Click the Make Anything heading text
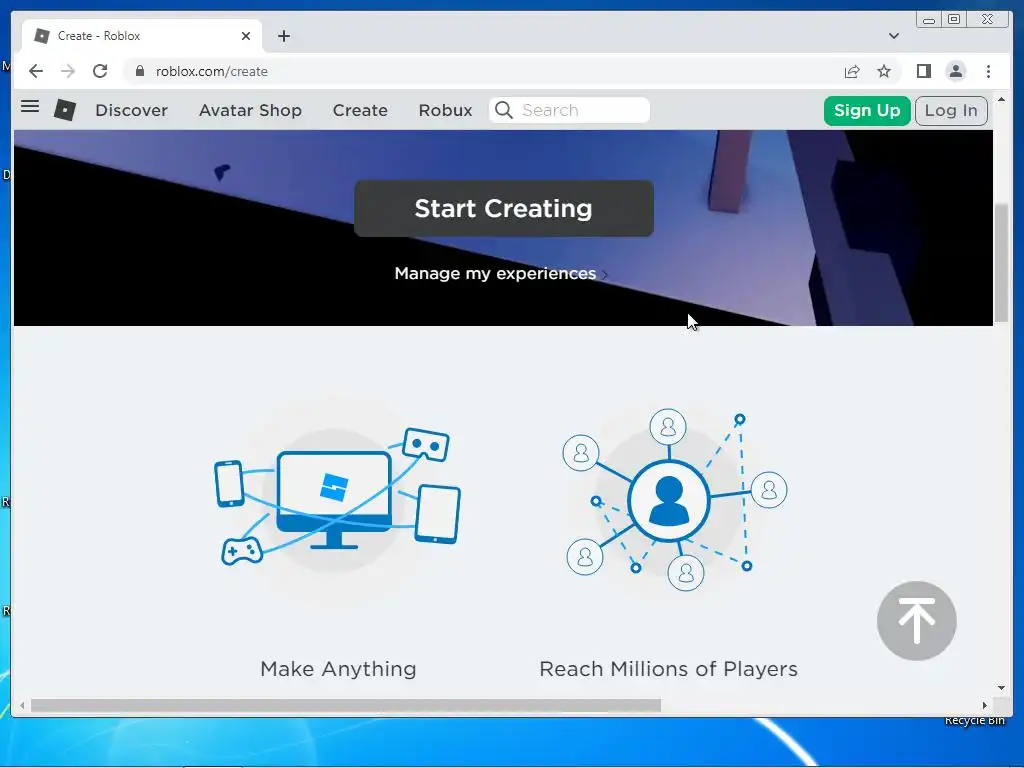 pos(338,669)
